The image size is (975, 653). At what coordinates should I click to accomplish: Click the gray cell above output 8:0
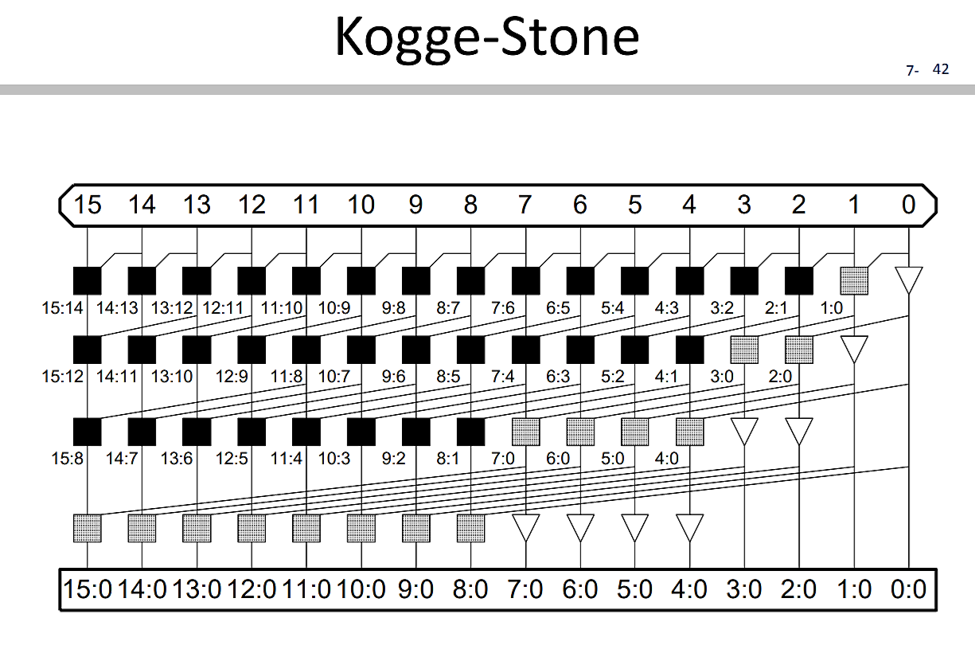tap(470, 527)
